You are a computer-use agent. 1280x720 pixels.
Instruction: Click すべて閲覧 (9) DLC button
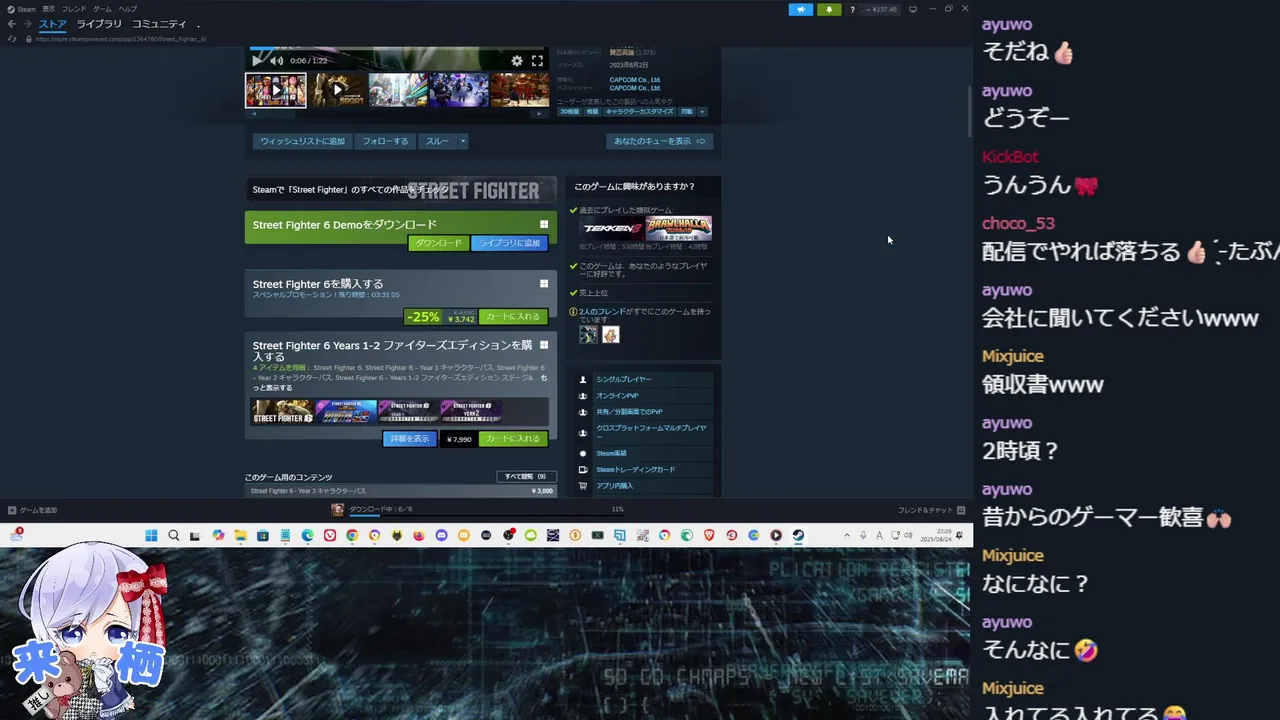pos(526,477)
